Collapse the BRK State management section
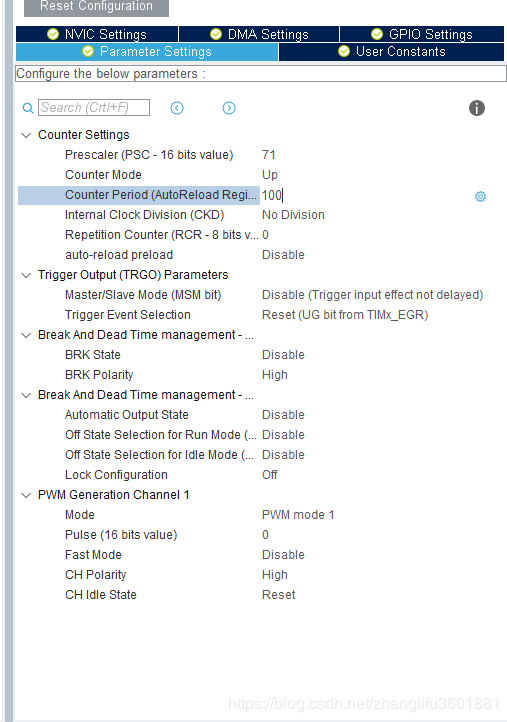Viewport: 507px width, 722px height. coord(26,335)
